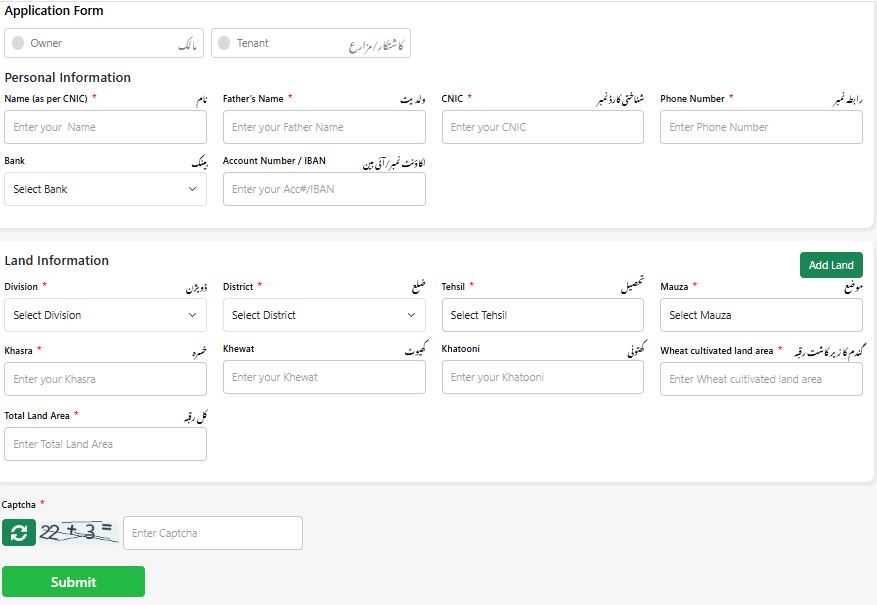Click the 'Tehsil' field label
This screenshot has width=877, height=605.
pos(453,286)
